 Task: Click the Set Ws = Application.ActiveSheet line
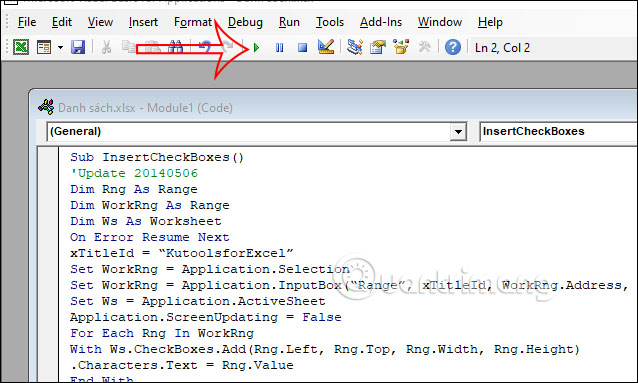click(x=198, y=301)
